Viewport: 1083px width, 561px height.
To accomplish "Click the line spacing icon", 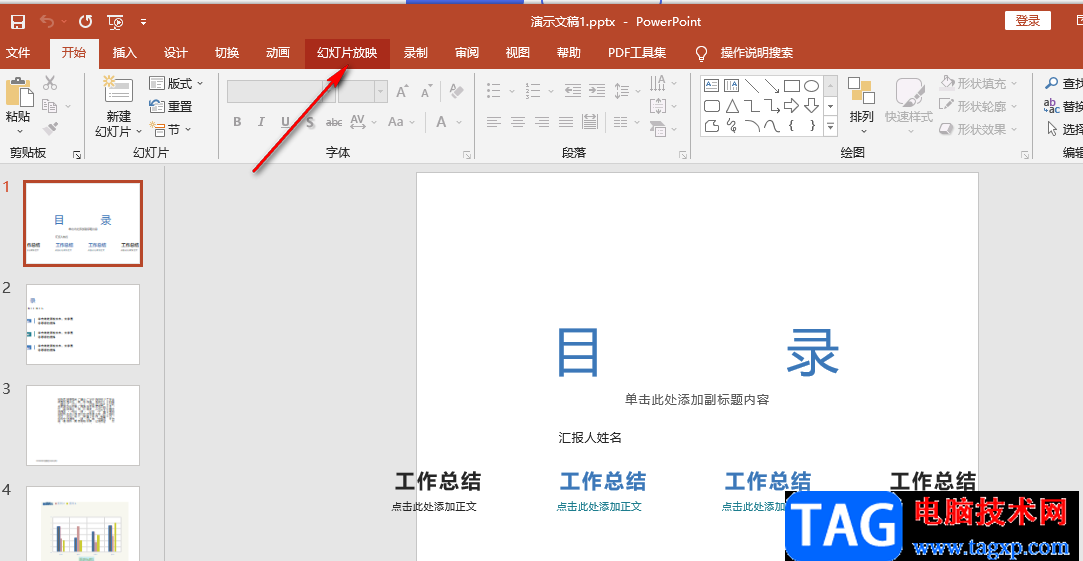I will coord(622,90).
